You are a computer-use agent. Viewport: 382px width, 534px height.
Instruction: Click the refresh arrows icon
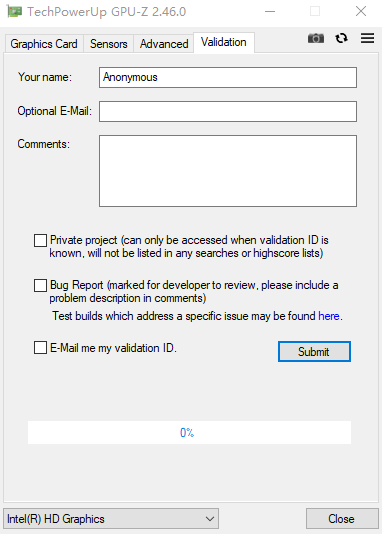[x=341, y=38]
